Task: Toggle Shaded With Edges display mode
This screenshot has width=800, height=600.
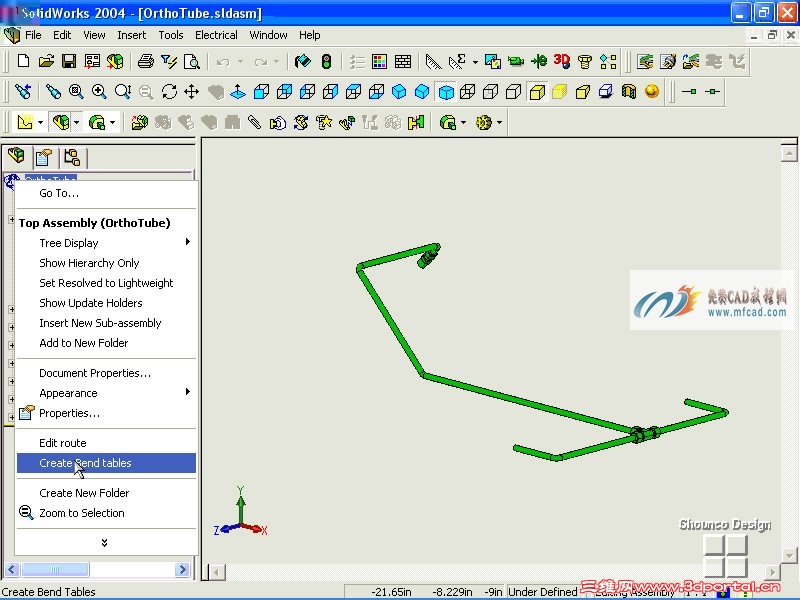Action: click(537, 92)
